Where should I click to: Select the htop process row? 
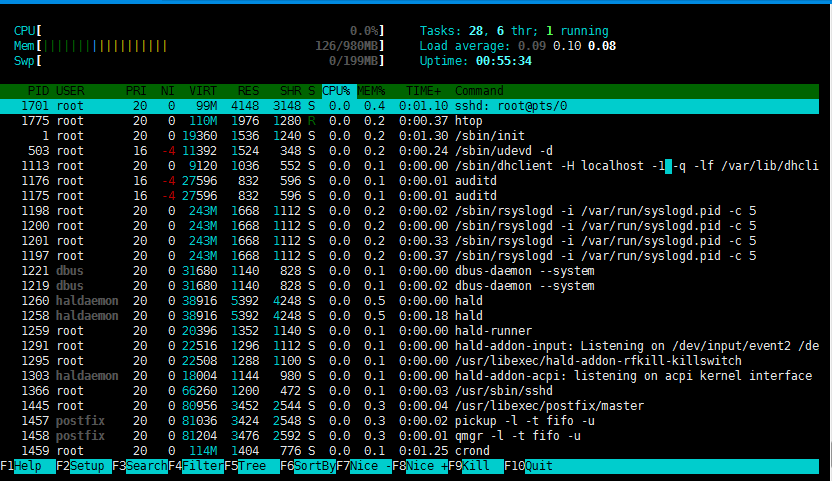(x=409, y=121)
